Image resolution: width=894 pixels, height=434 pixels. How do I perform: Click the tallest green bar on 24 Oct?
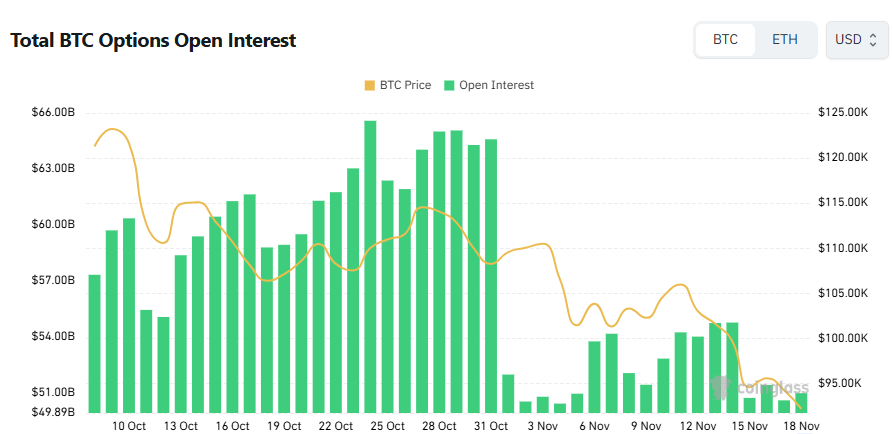(370, 266)
